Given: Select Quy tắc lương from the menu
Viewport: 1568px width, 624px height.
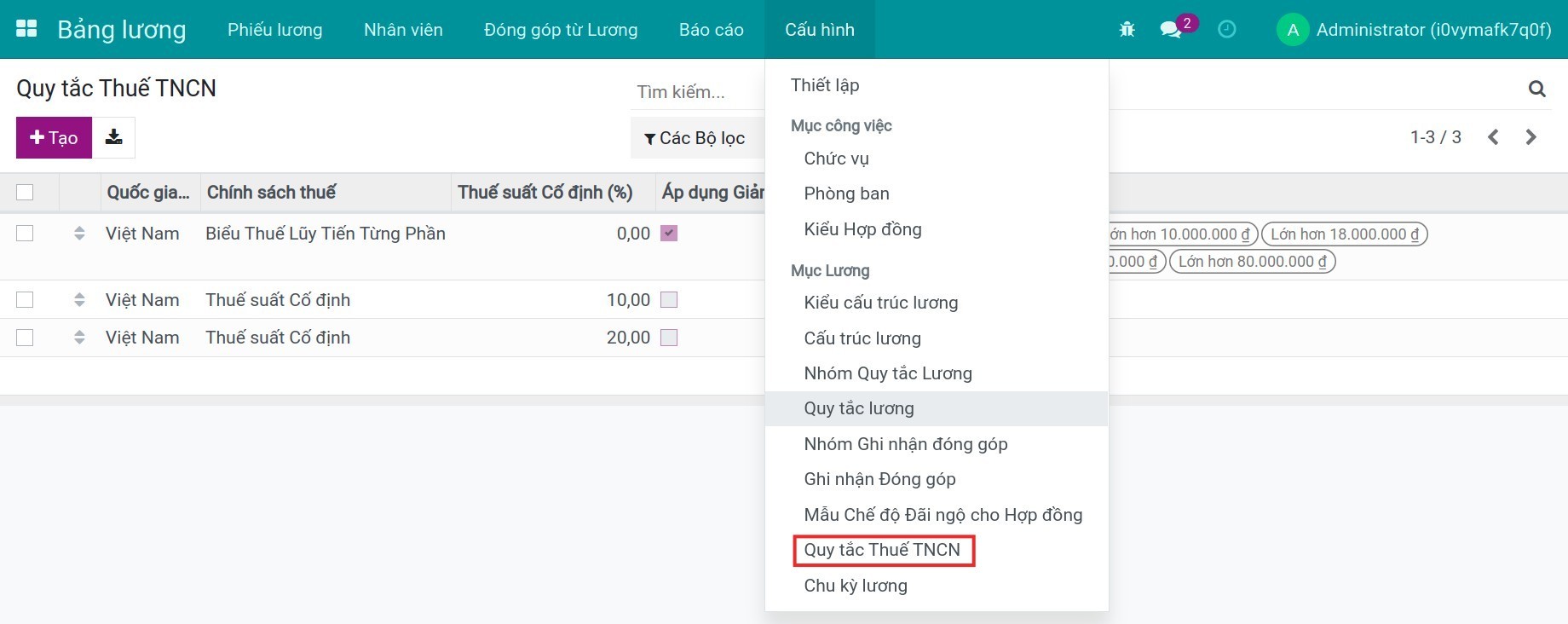Looking at the screenshot, I should tap(858, 408).
